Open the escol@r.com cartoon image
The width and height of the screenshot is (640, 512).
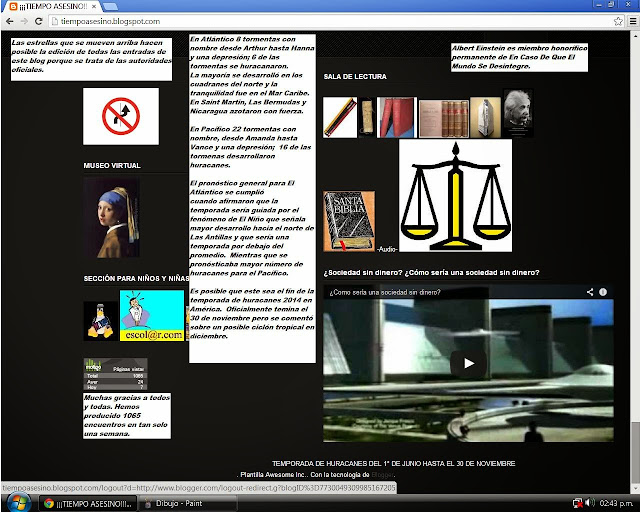point(152,315)
